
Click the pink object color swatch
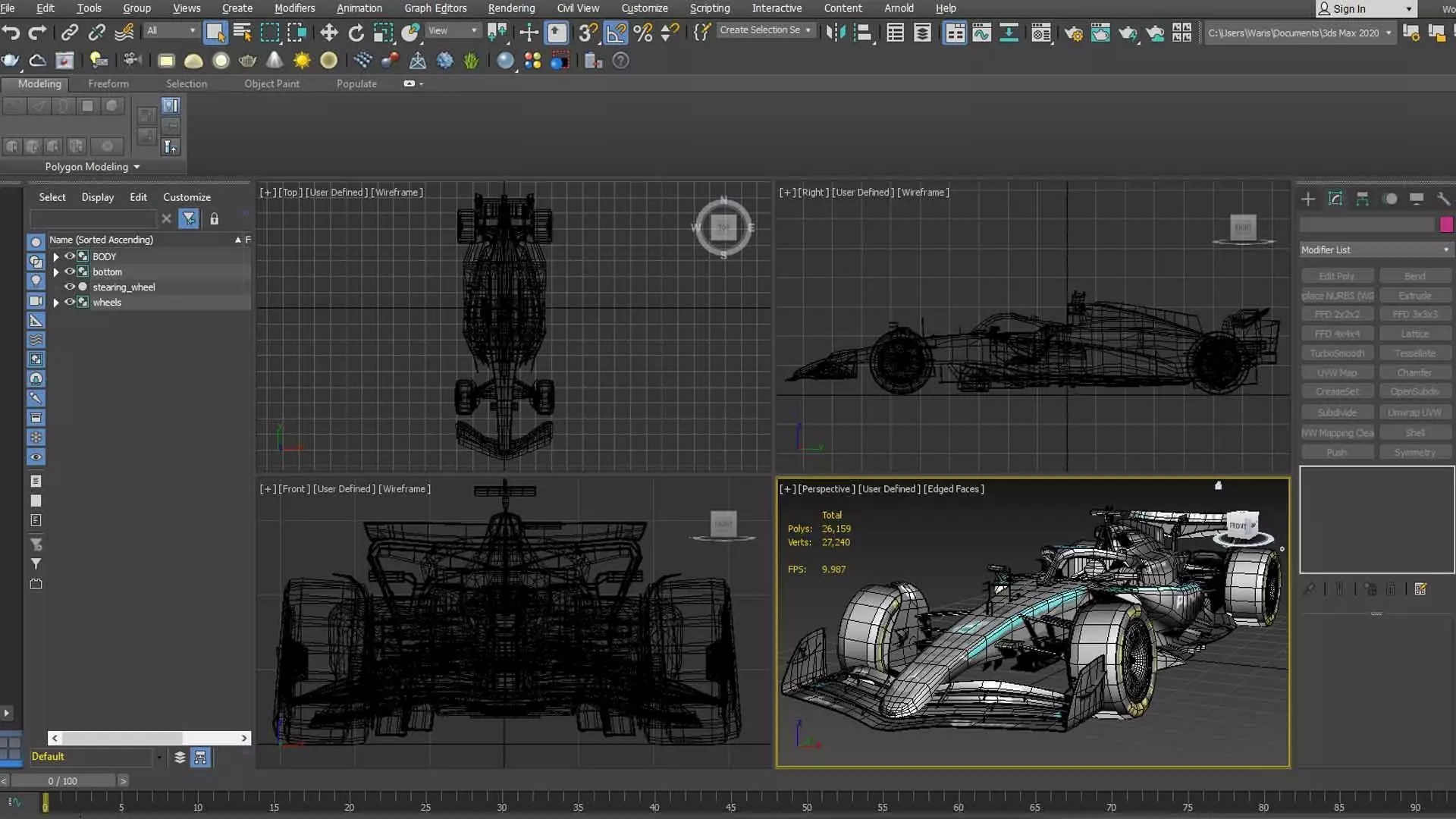[x=1446, y=224]
